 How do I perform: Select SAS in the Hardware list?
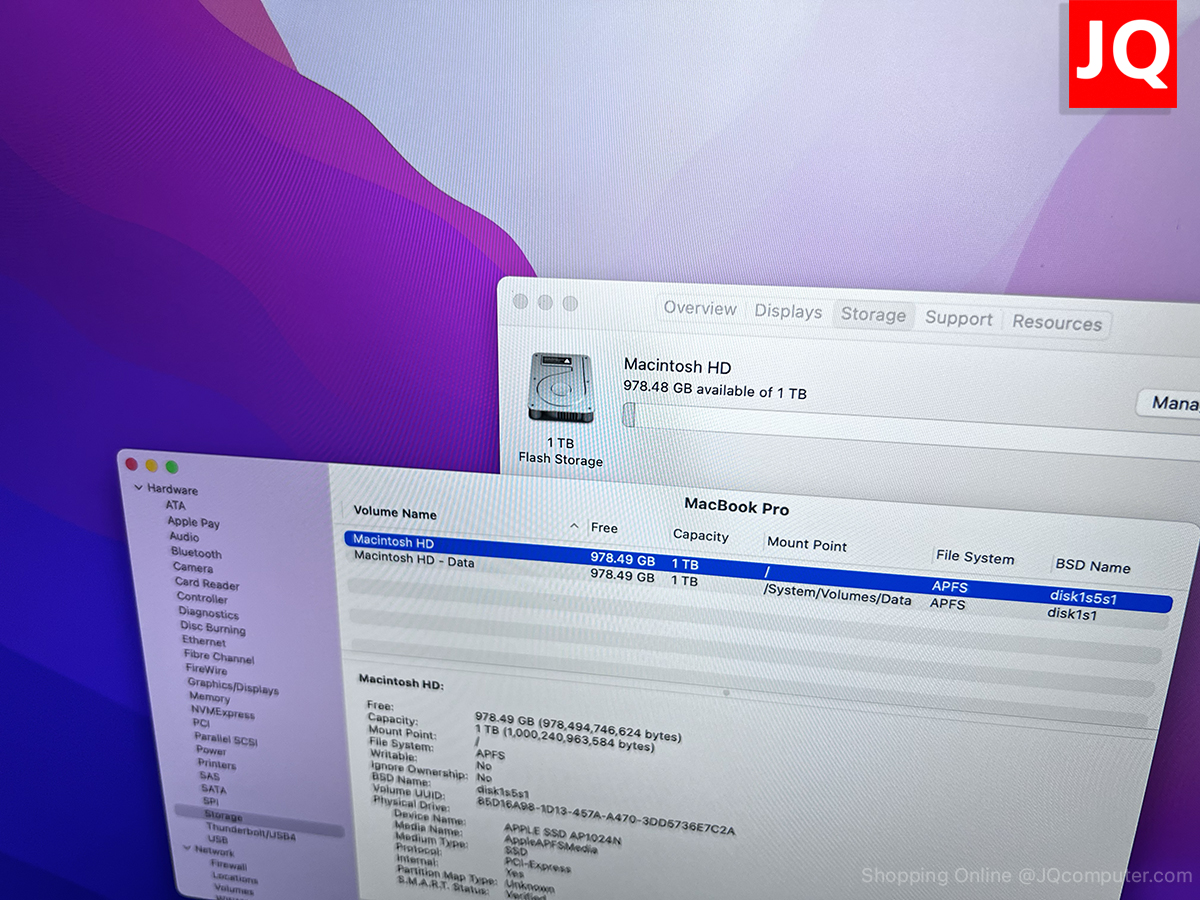pyautogui.click(x=208, y=777)
